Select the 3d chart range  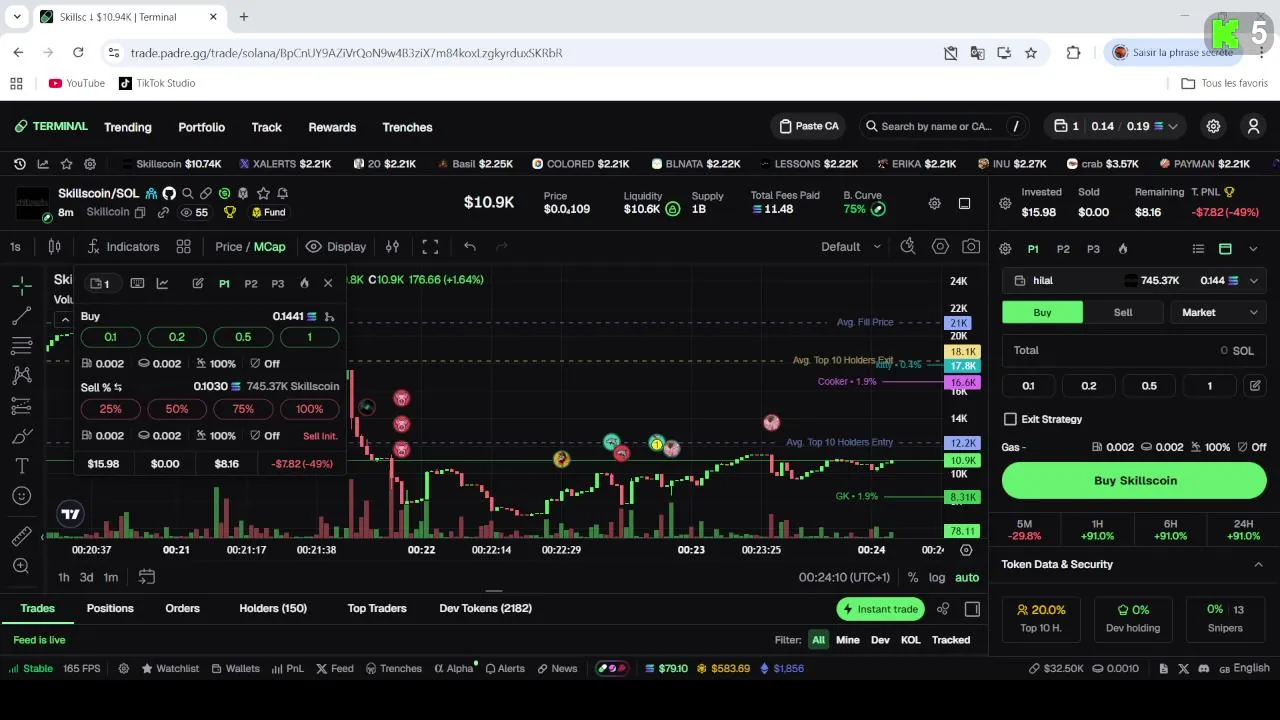coord(86,577)
